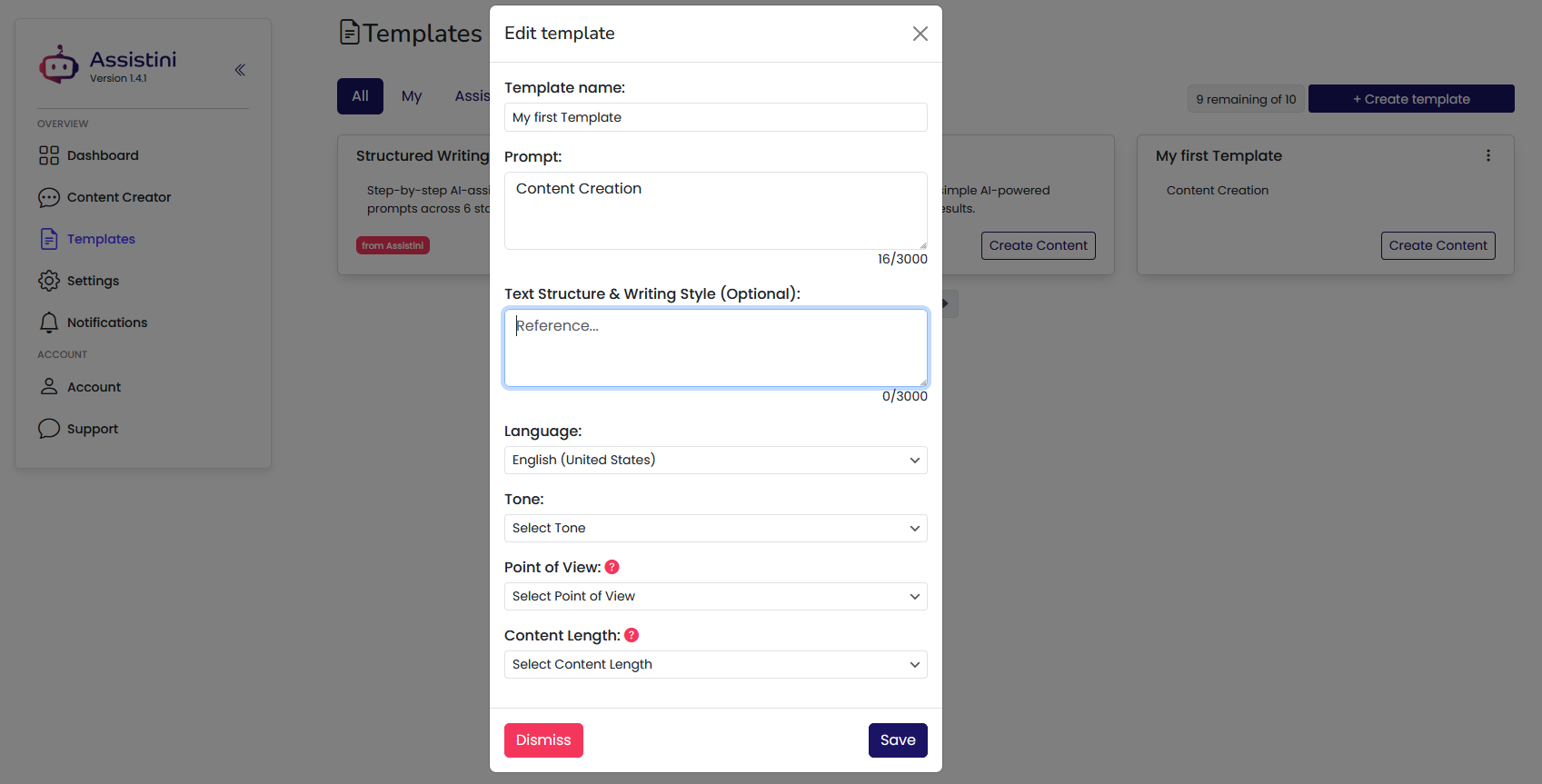The width and height of the screenshot is (1542, 784).
Task: Close the Edit template dialog
Action: [x=920, y=34]
